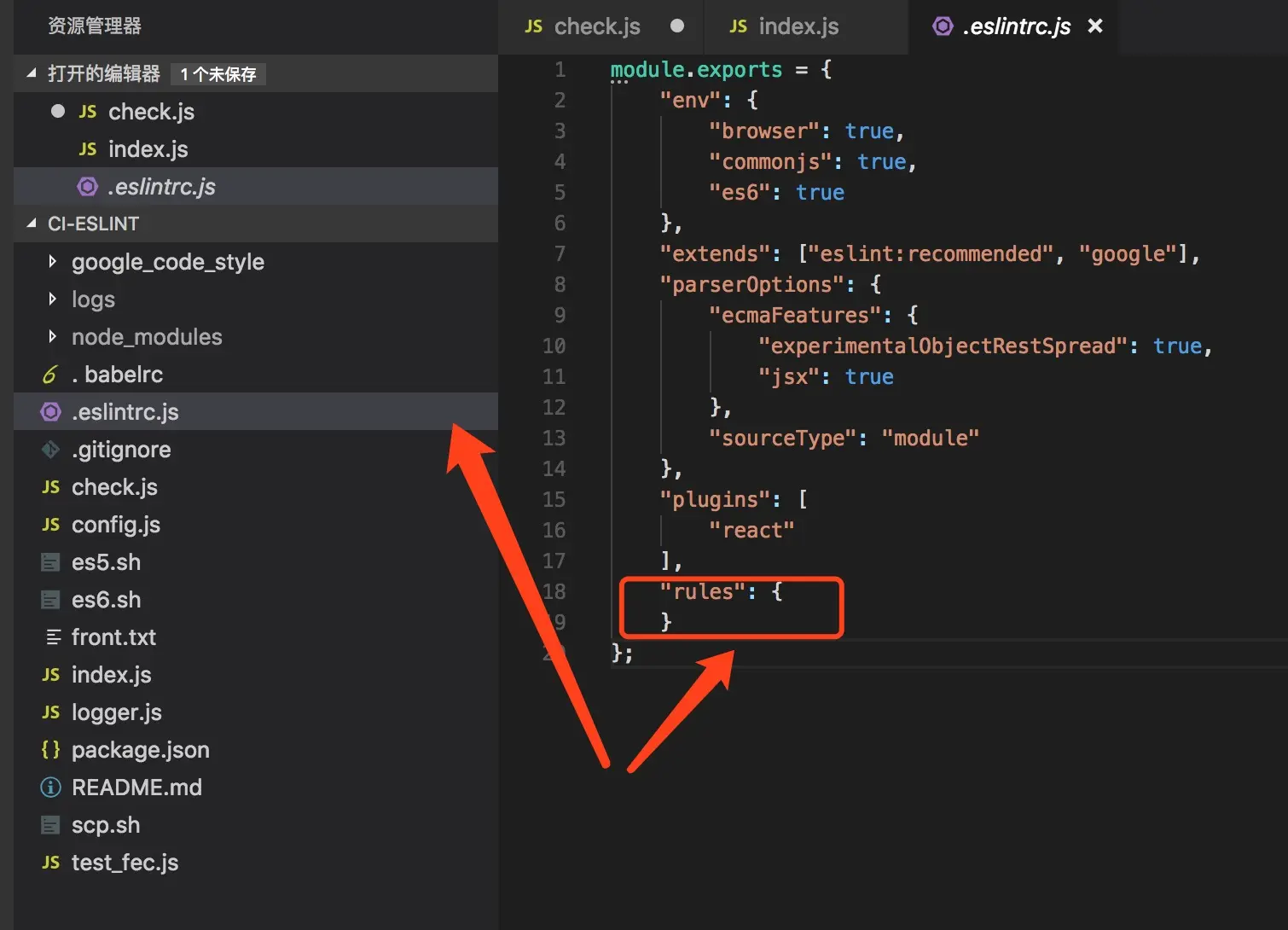
Task: Click the unsaved dot on check.js tab
Action: click(x=677, y=26)
